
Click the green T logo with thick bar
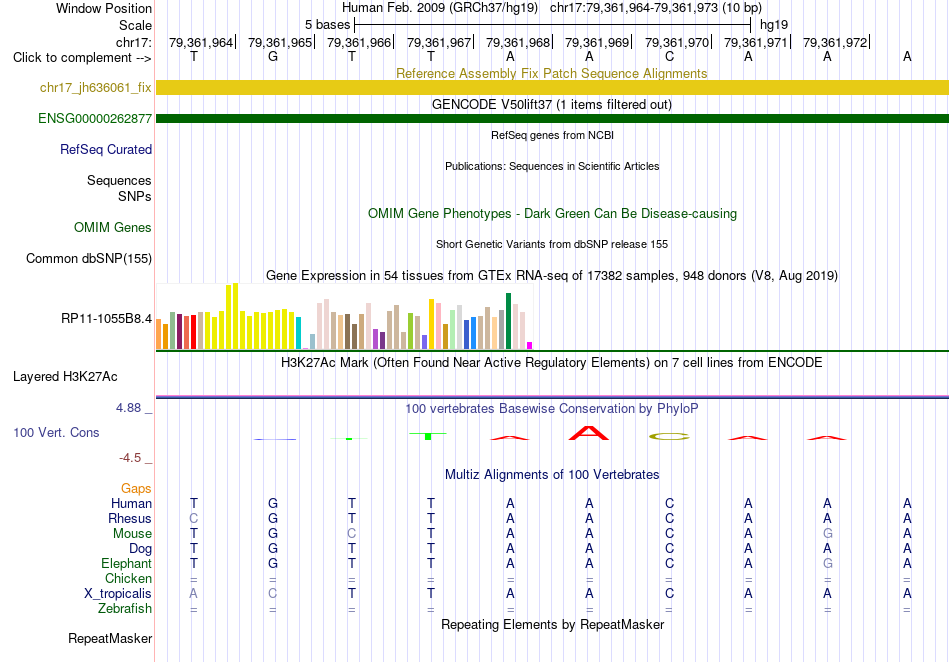tap(428, 436)
